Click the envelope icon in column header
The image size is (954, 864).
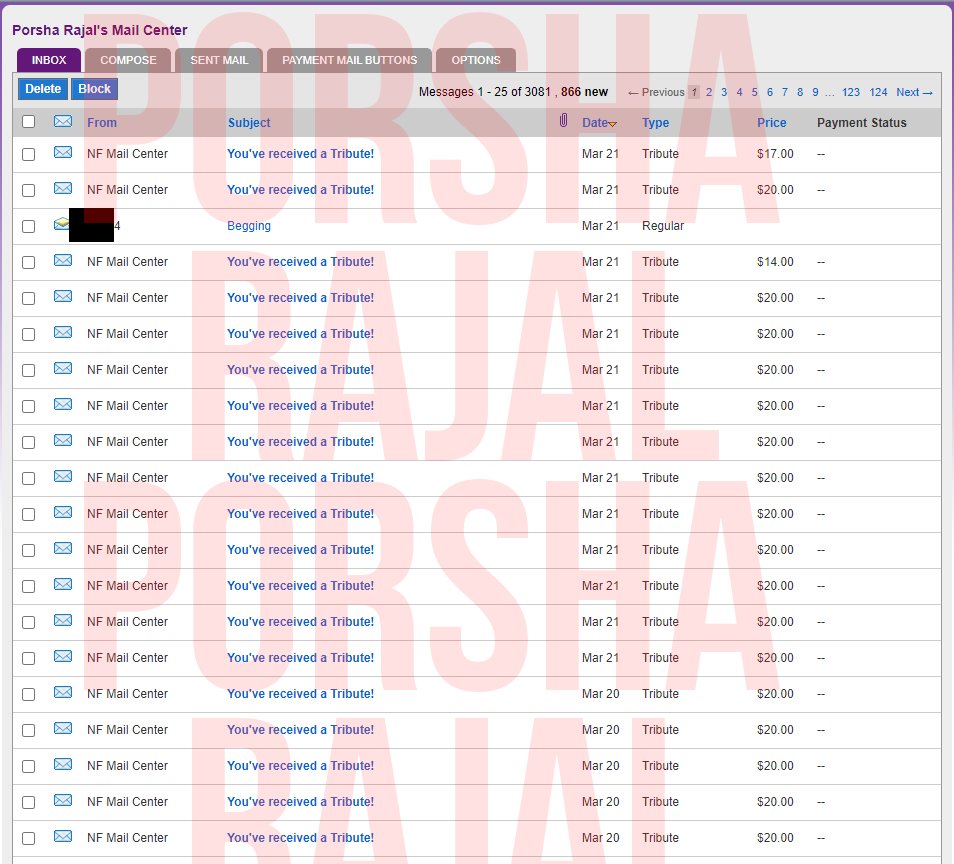click(x=63, y=121)
